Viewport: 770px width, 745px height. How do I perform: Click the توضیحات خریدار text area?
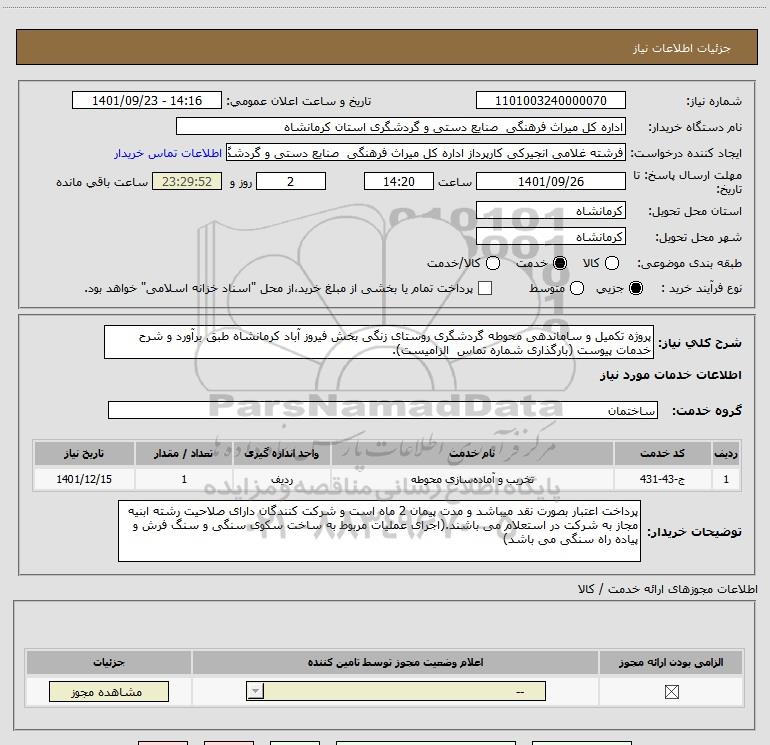click(379, 531)
